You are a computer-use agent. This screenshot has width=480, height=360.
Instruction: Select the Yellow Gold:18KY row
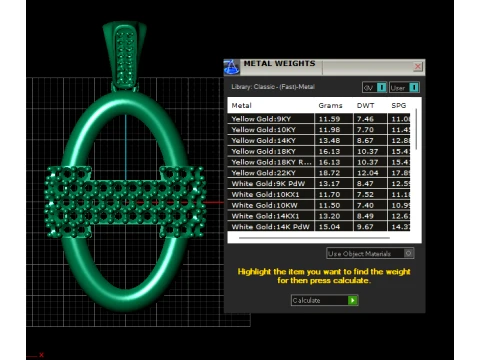(319, 151)
